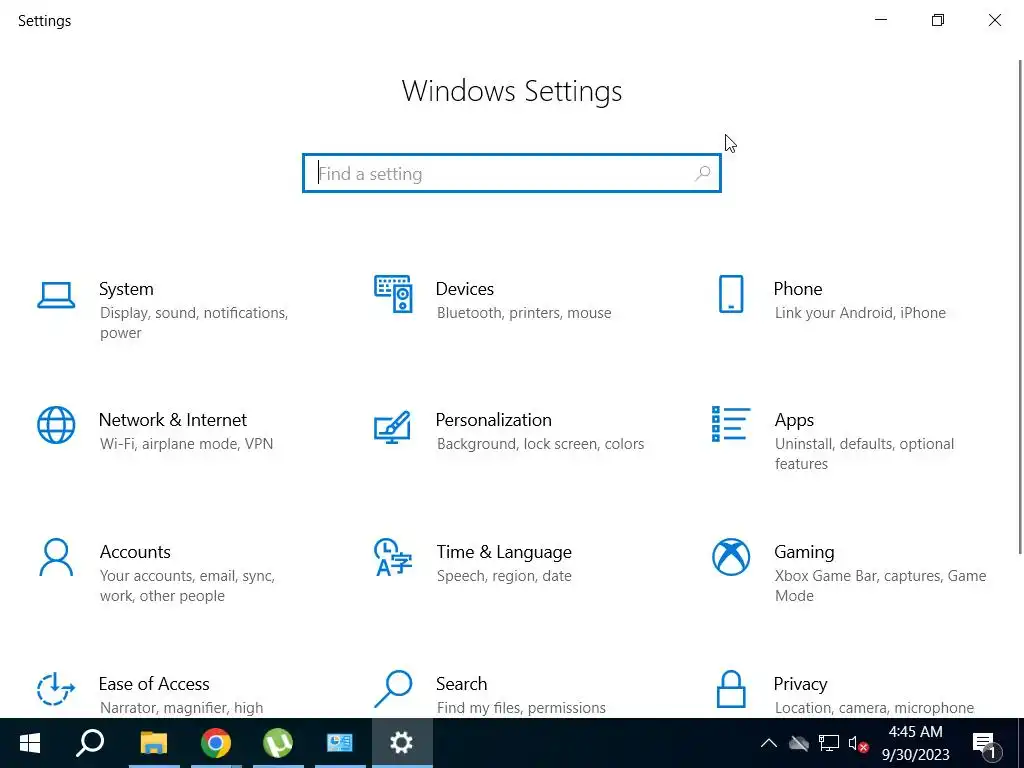This screenshot has height=768, width=1024.
Task: Open the Devices keyboard-speaker icon
Action: (x=393, y=294)
